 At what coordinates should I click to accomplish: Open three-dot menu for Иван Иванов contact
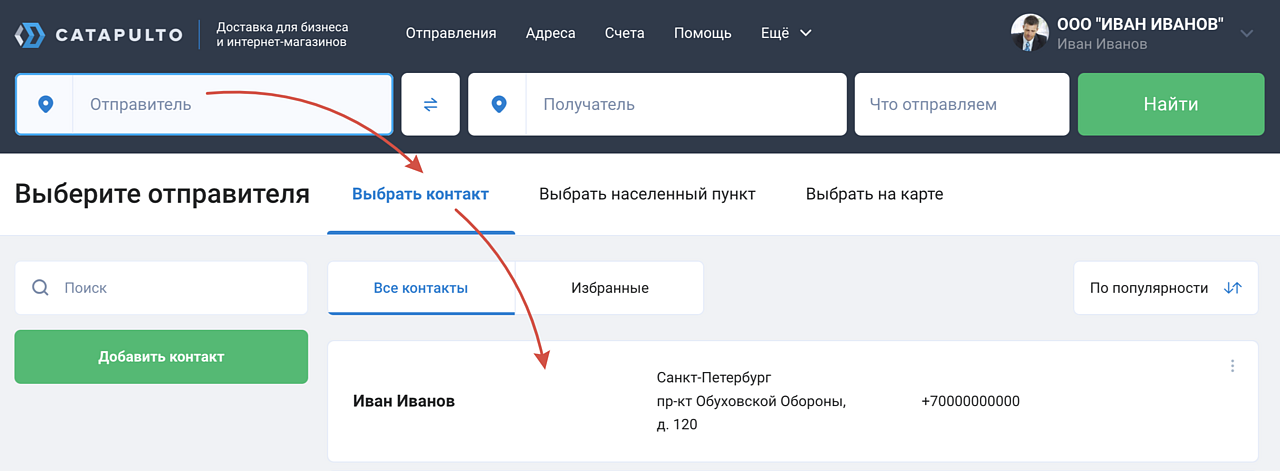1232,366
